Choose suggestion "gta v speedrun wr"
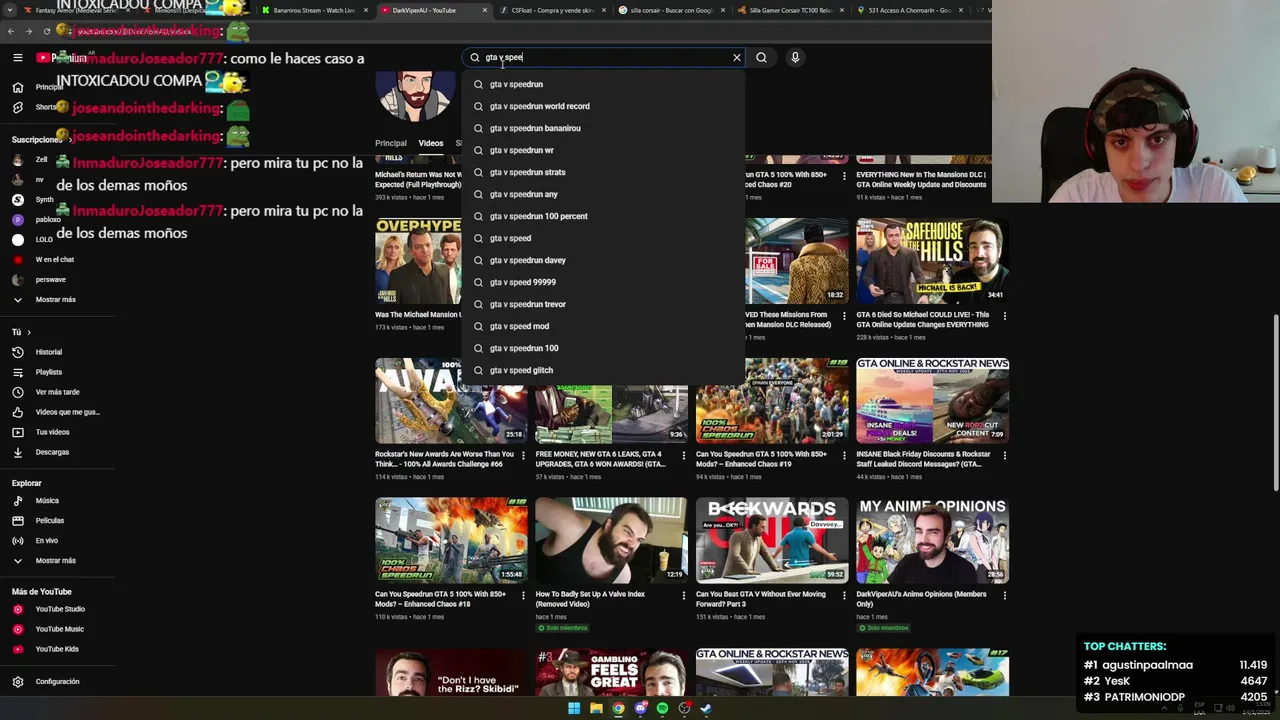Screen dimensions: 1280x720 click(603, 150)
